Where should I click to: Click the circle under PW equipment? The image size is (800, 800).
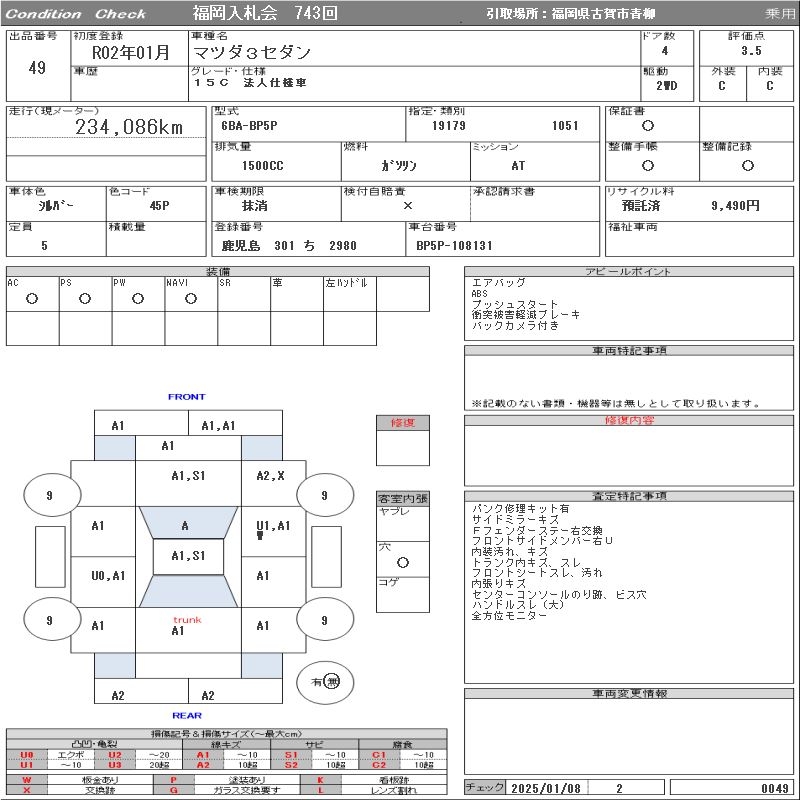(138, 298)
